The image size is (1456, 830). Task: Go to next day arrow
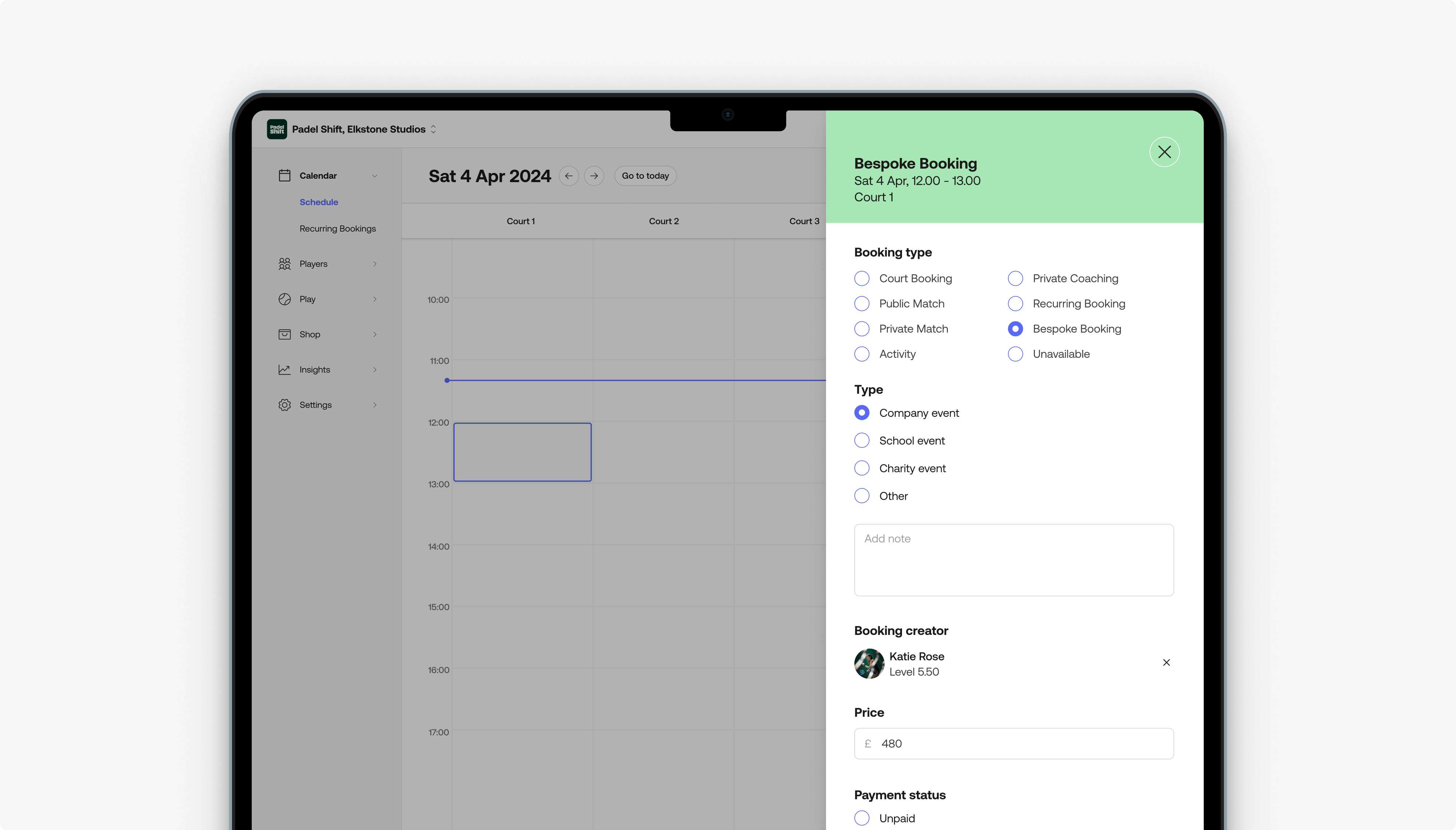point(594,176)
